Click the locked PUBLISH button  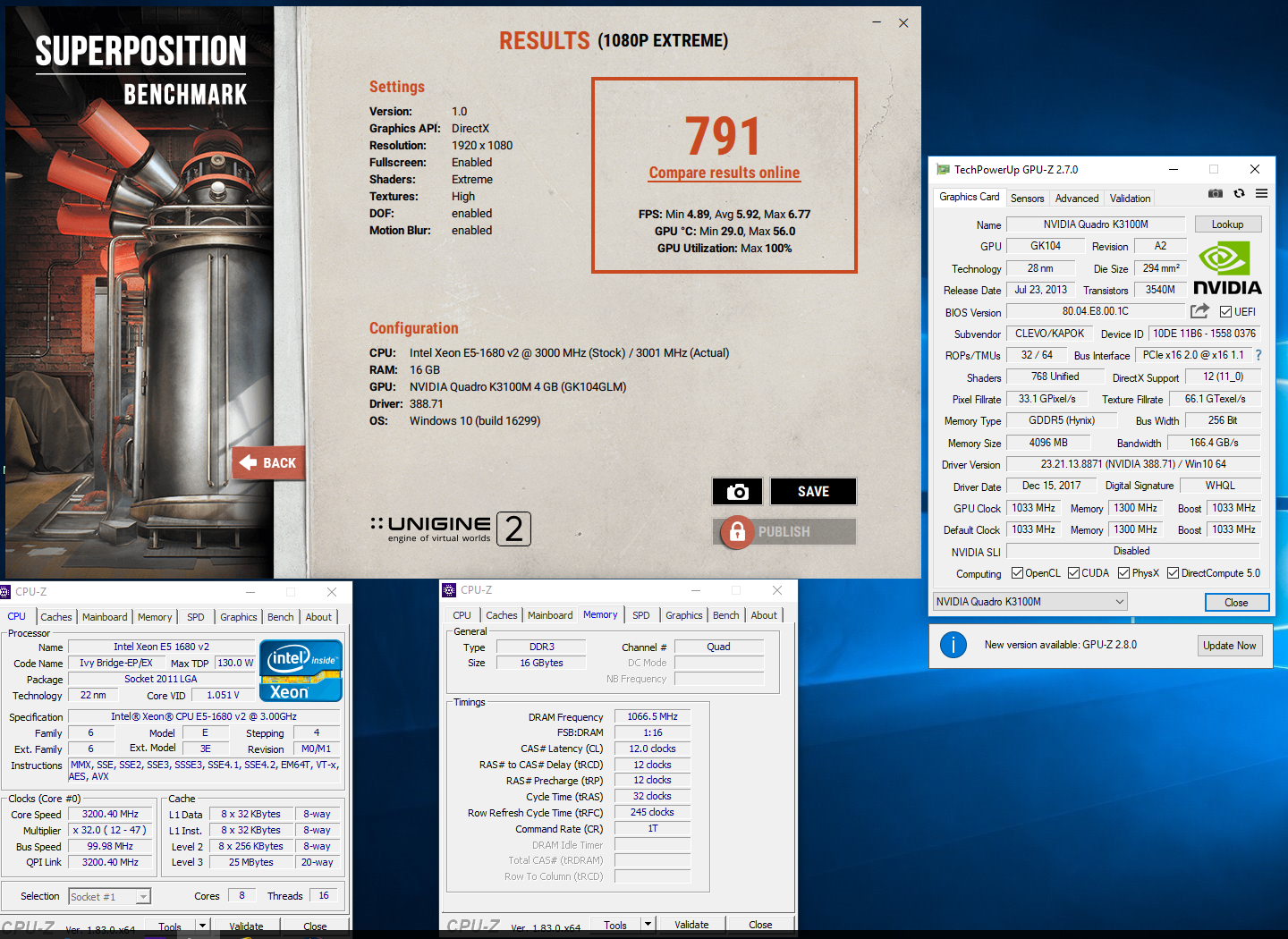click(784, 531)
